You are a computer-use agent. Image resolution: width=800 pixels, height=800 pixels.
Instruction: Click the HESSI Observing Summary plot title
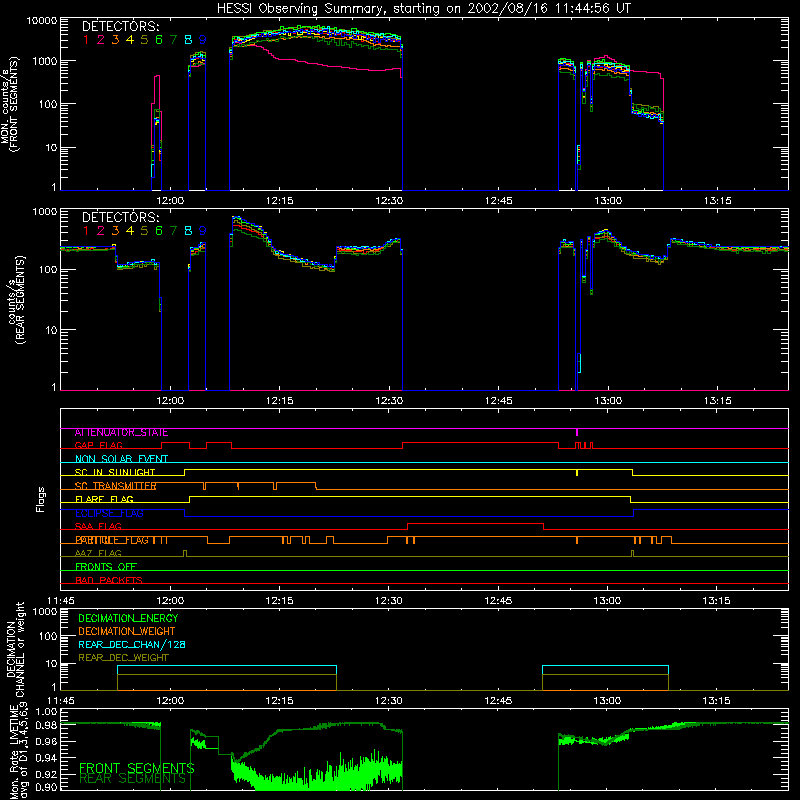[424, 8]
